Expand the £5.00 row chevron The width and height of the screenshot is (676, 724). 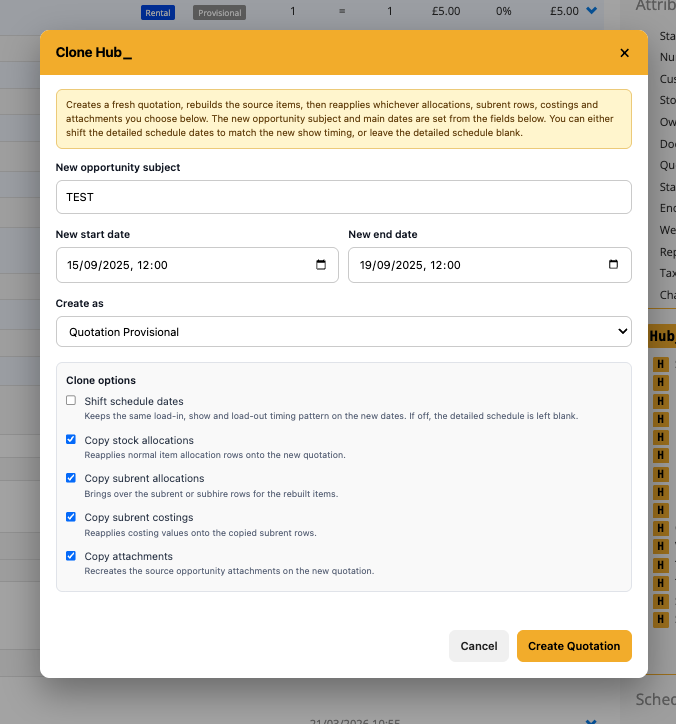pyautogui.click(x=592, y=11)
